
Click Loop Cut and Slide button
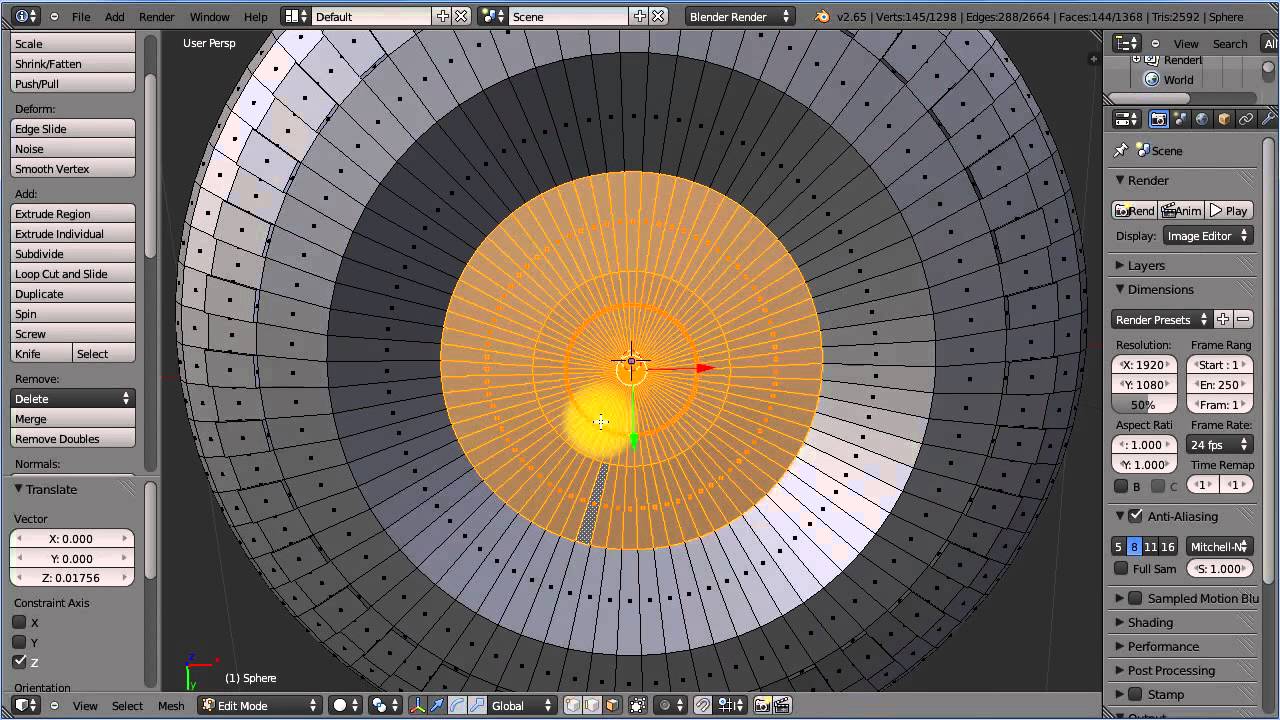click(x=72, y=273)
